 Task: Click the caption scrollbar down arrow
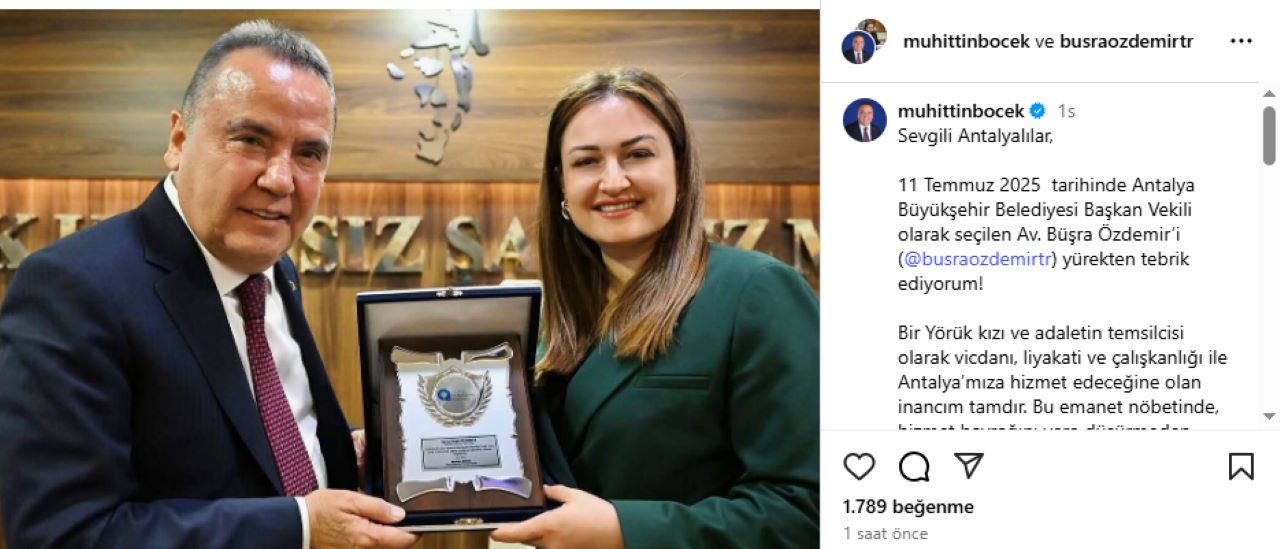click(x=1269, y=416)
